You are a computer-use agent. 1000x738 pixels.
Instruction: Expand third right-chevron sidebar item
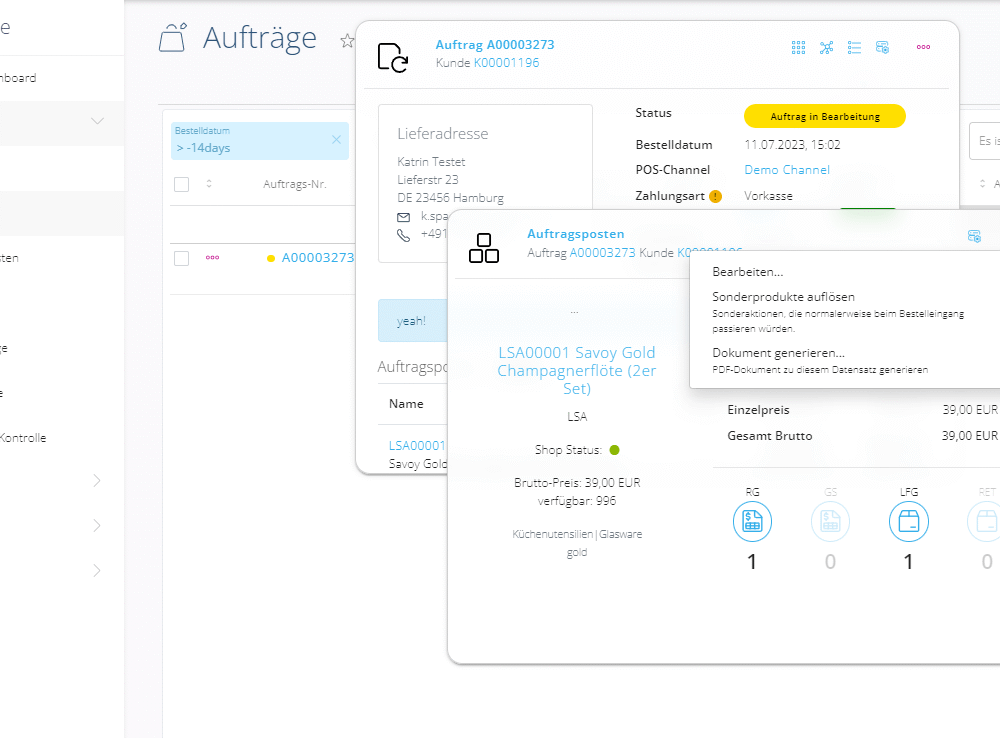tap(97, 570)
